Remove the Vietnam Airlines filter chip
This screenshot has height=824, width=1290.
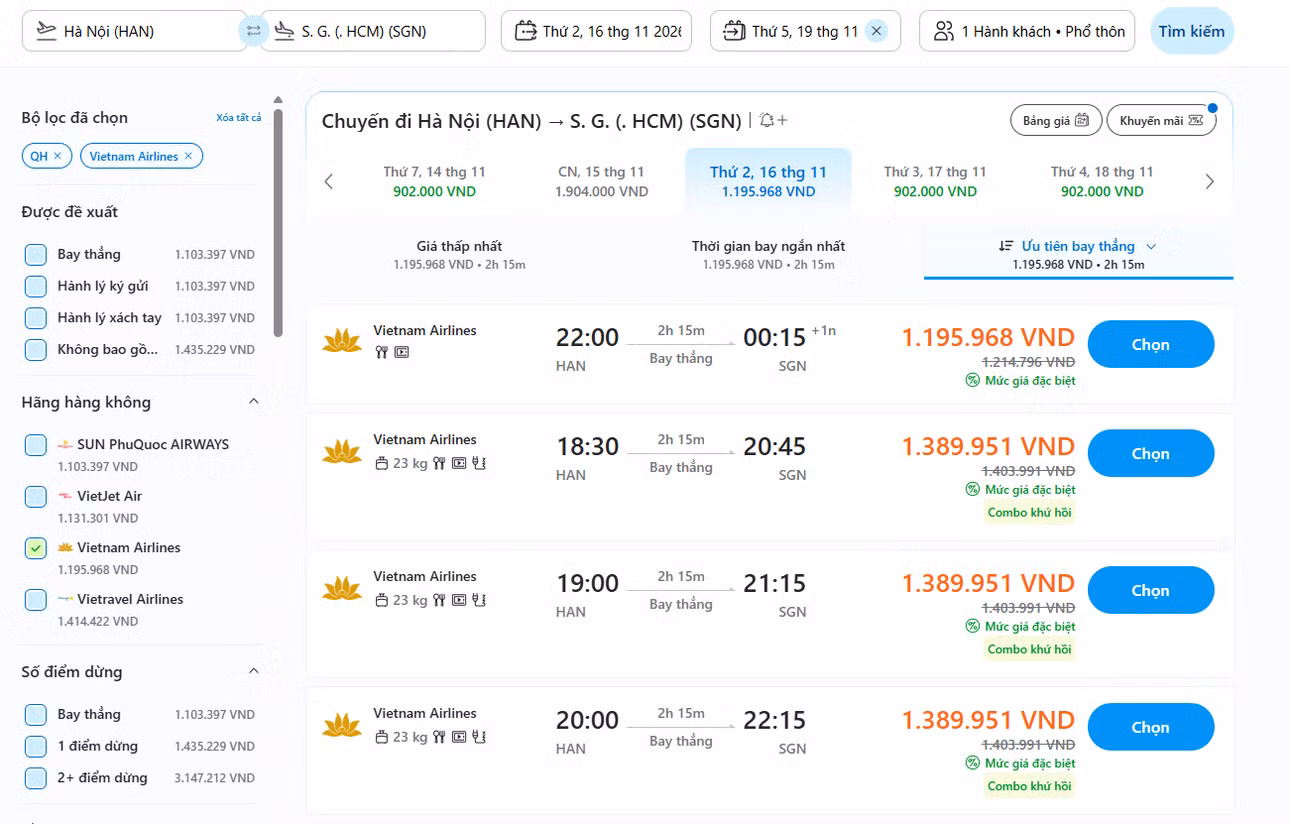pos(188,156)
